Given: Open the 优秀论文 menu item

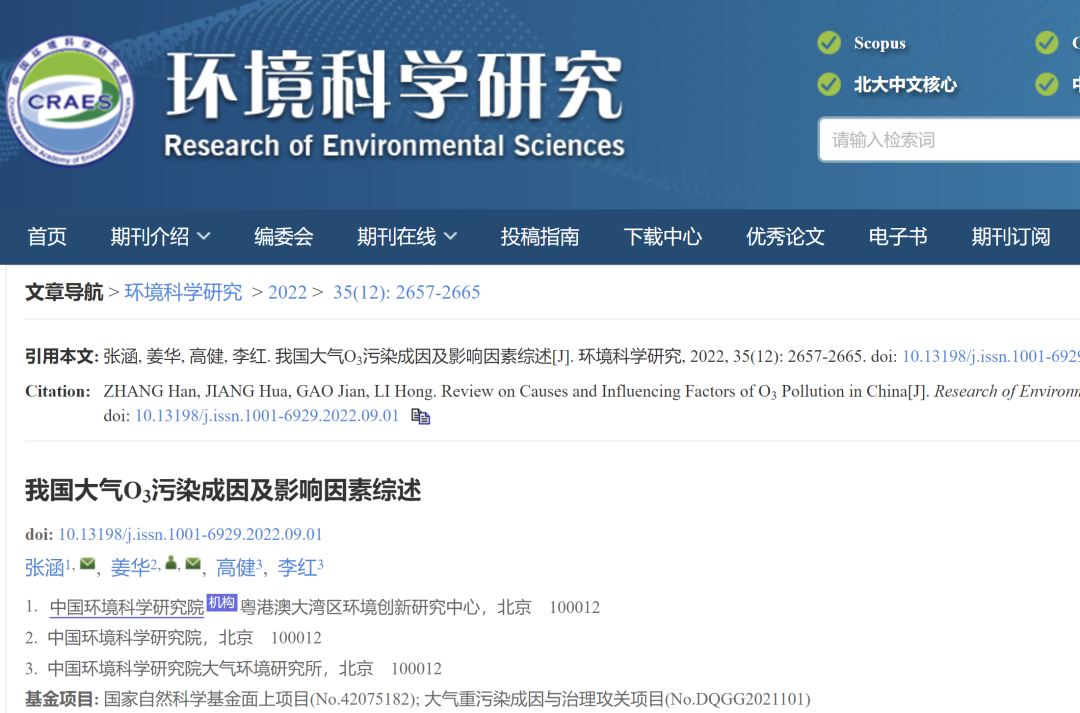Looking at the screenshot, I should pos(785,236).
